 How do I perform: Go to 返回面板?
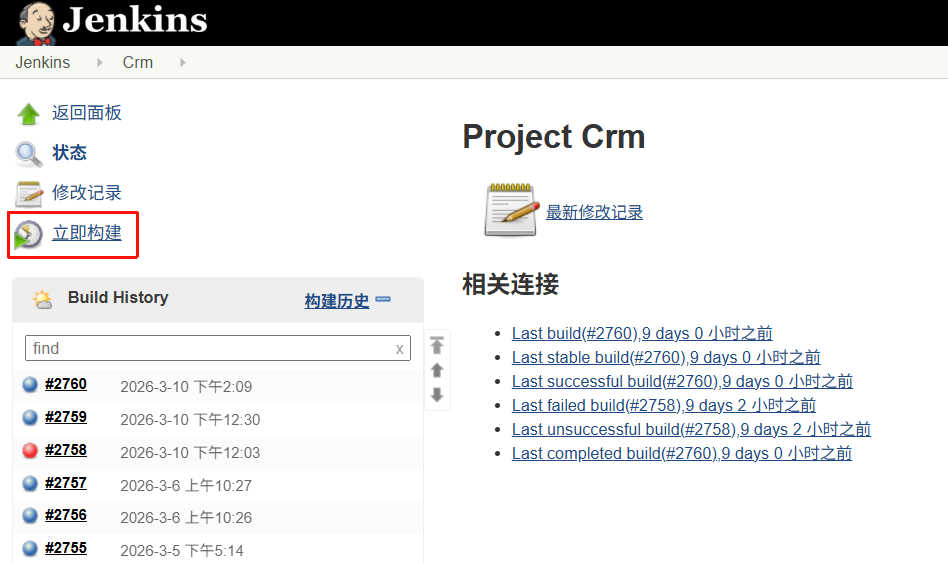[x=86, y=112]
